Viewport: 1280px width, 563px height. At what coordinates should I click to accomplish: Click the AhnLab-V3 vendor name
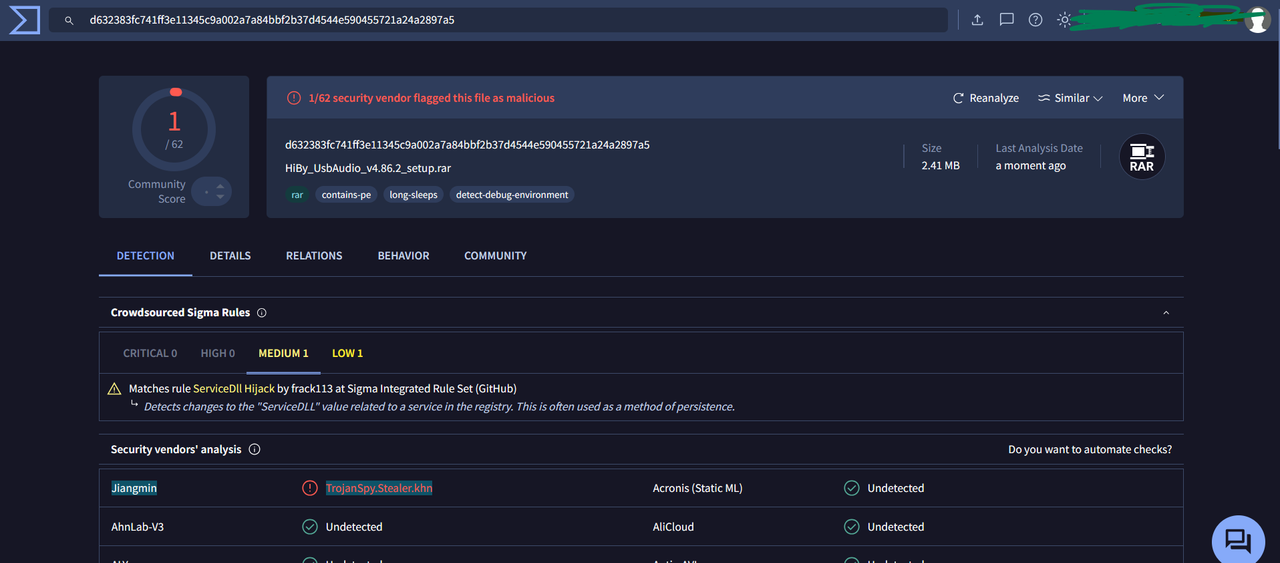pyautogui.click(x=138, y=527)
